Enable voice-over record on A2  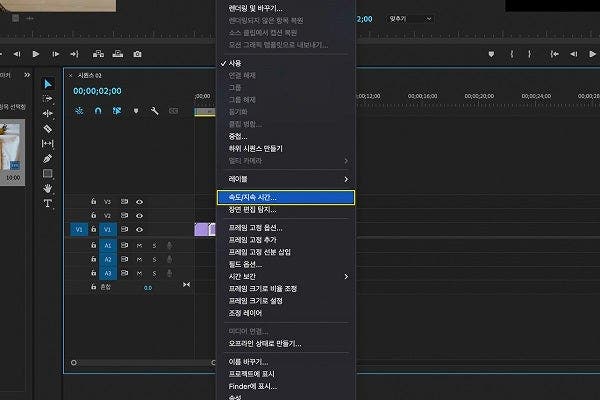coord(170,260)
